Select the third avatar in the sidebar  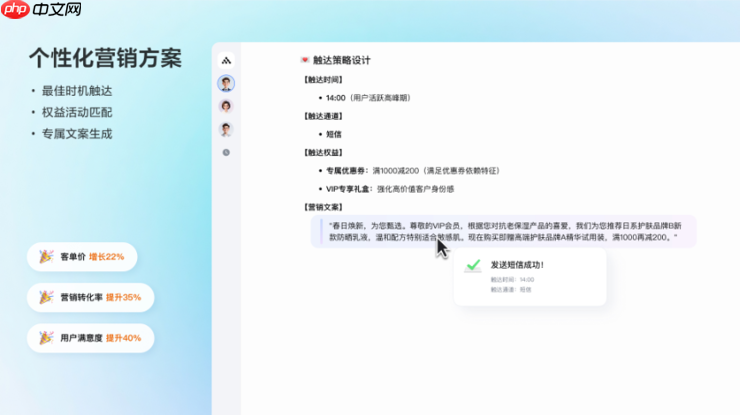coord(226,129)
